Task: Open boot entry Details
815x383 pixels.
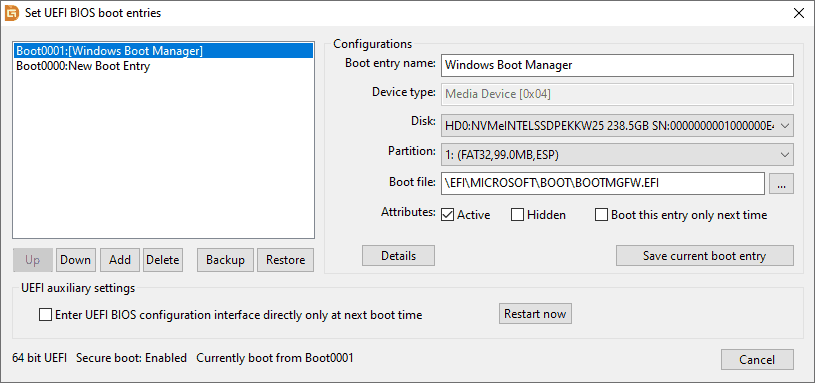Action: 398,256
